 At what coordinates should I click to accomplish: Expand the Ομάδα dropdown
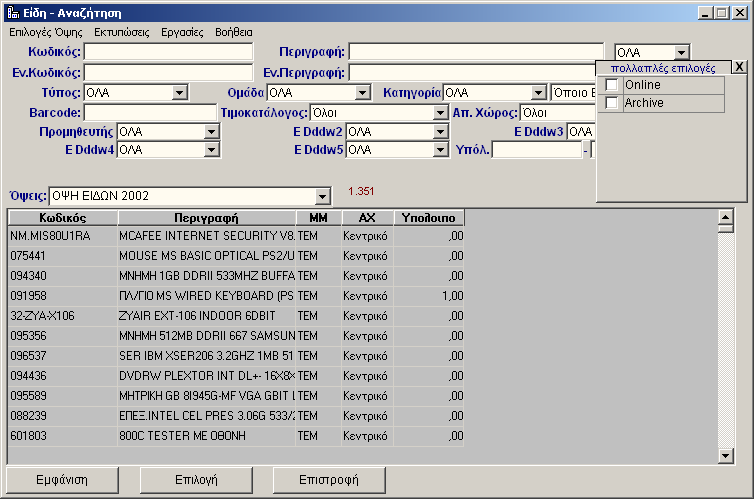tap(365, 93)
